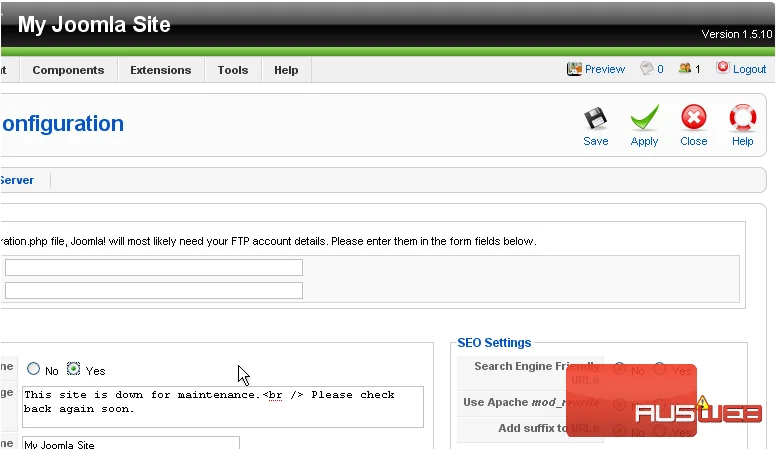Click the Save text label

pos(595,141)
